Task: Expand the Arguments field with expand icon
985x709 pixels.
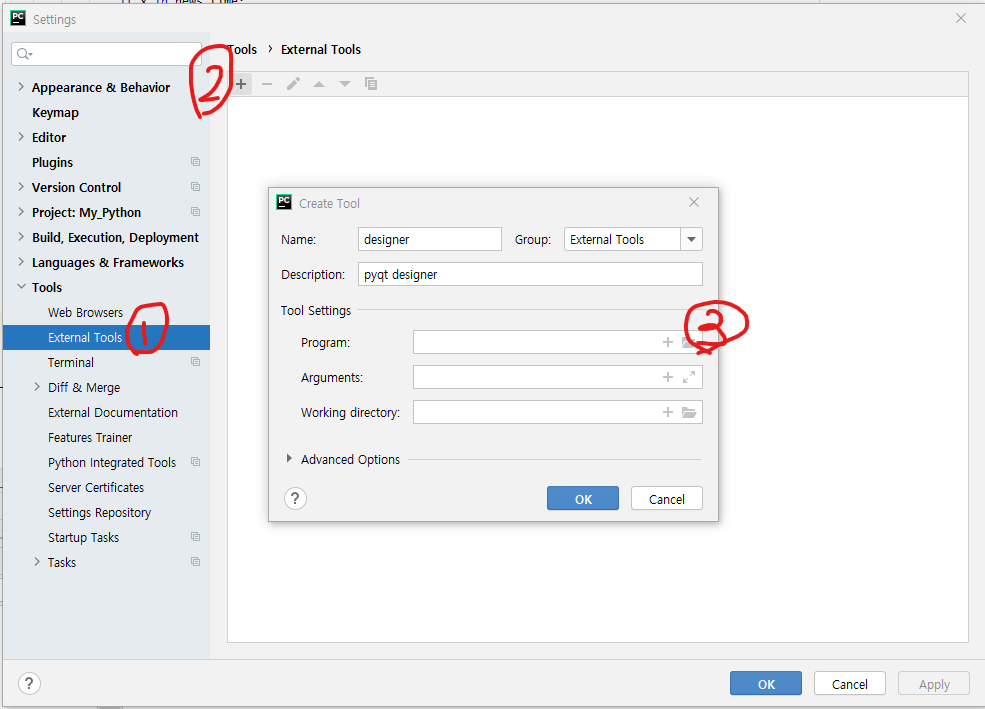Action: [x=689, y=377]
